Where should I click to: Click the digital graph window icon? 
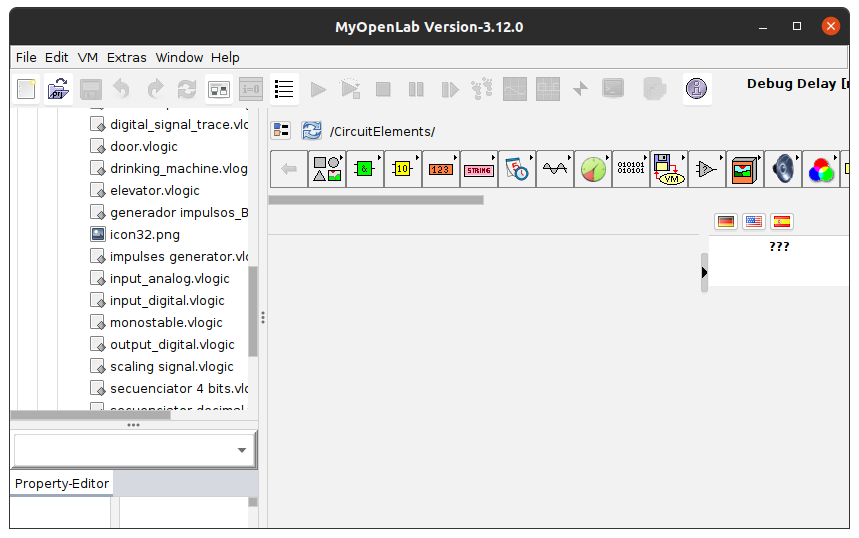pos(548,89)
